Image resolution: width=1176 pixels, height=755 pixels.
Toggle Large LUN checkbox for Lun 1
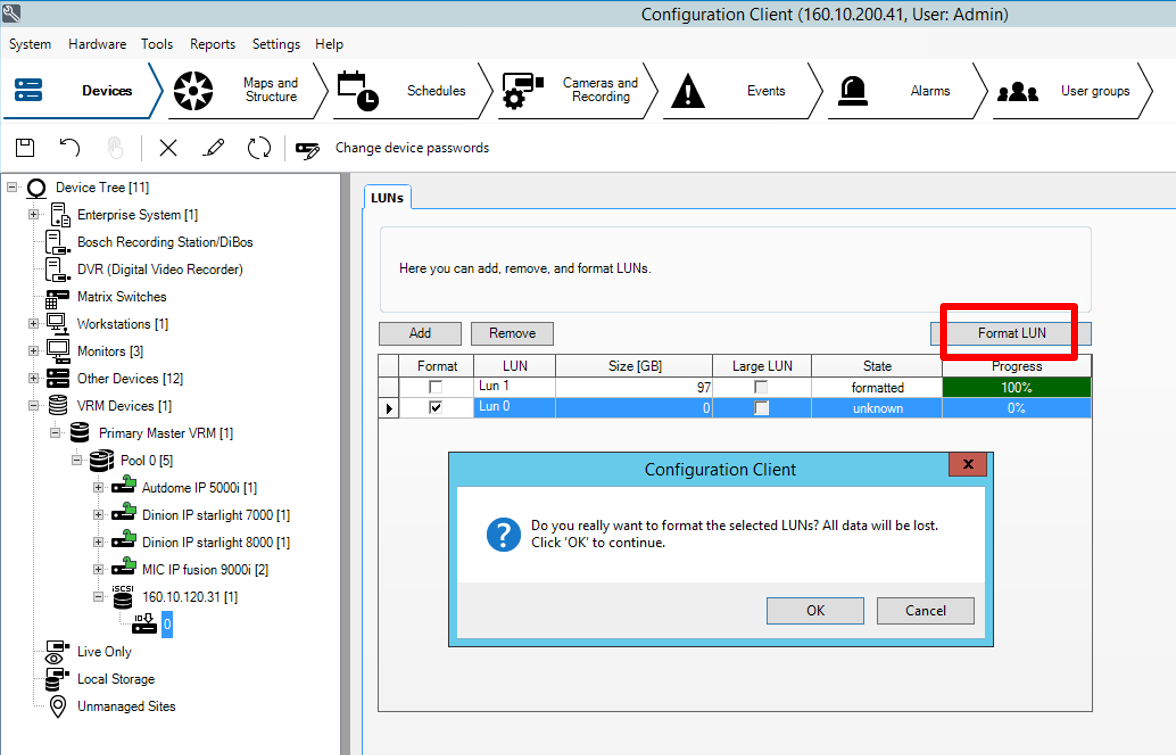tap(761, 387)
